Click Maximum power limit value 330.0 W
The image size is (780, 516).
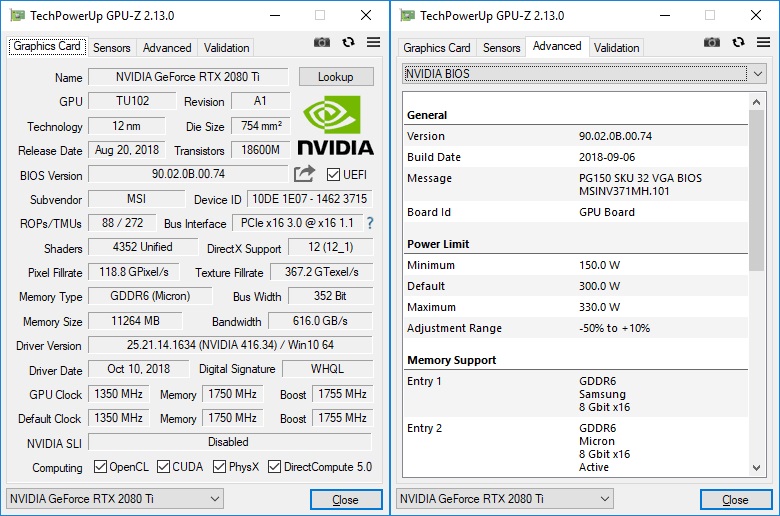coord(599,308)
